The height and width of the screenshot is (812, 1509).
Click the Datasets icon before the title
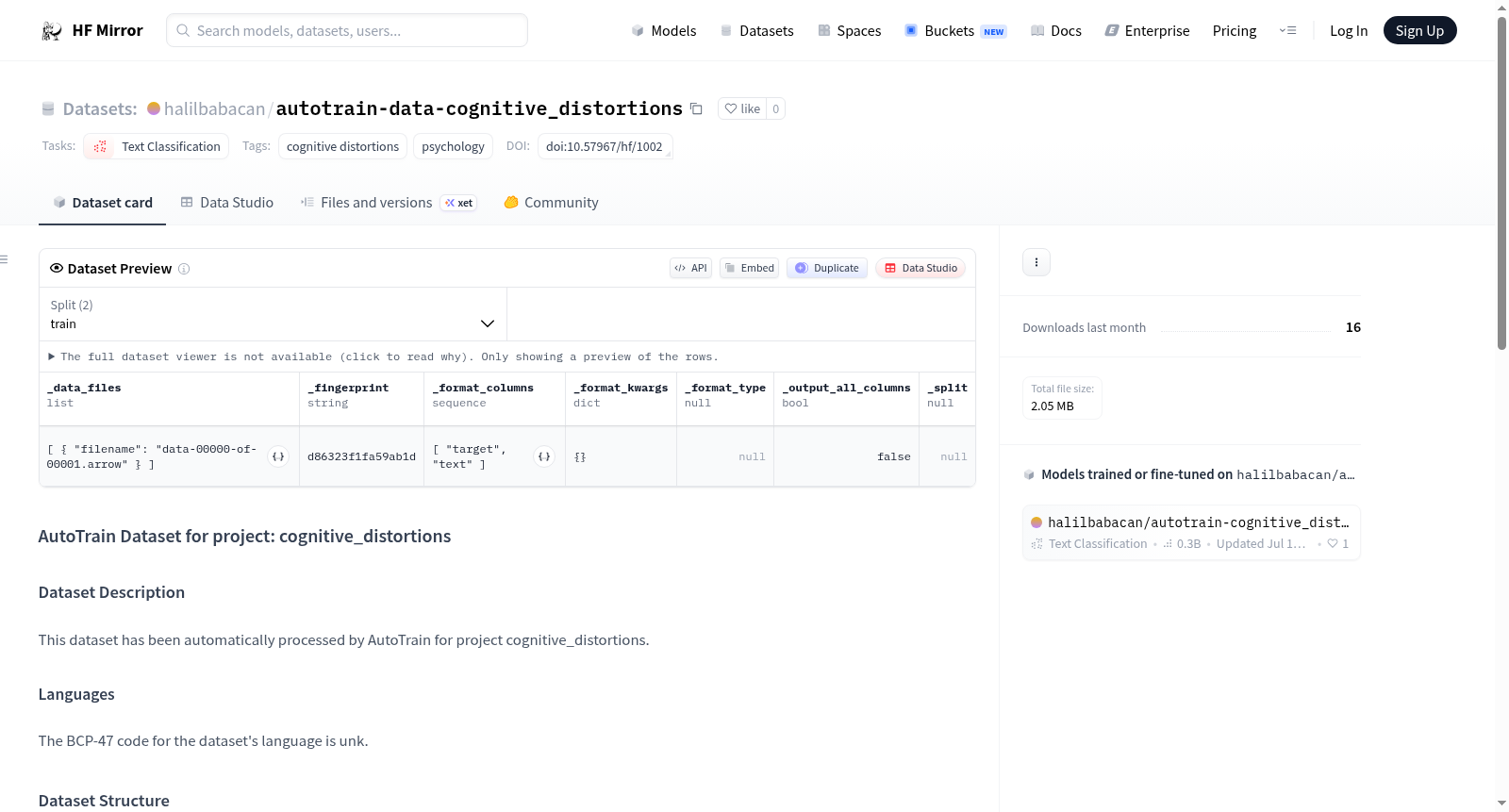[48, 108]
